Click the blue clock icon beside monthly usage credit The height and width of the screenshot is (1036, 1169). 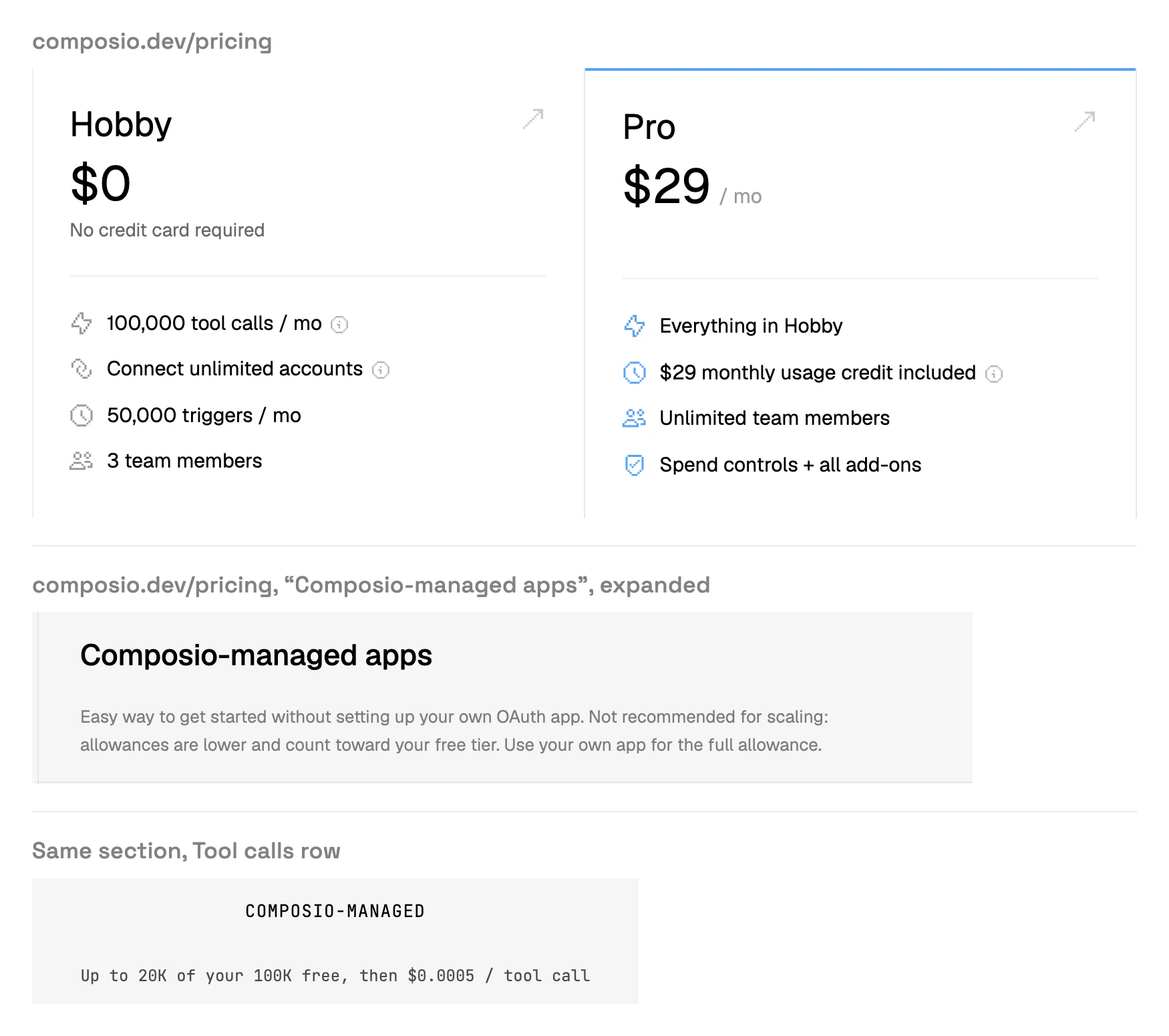(635, 373)
